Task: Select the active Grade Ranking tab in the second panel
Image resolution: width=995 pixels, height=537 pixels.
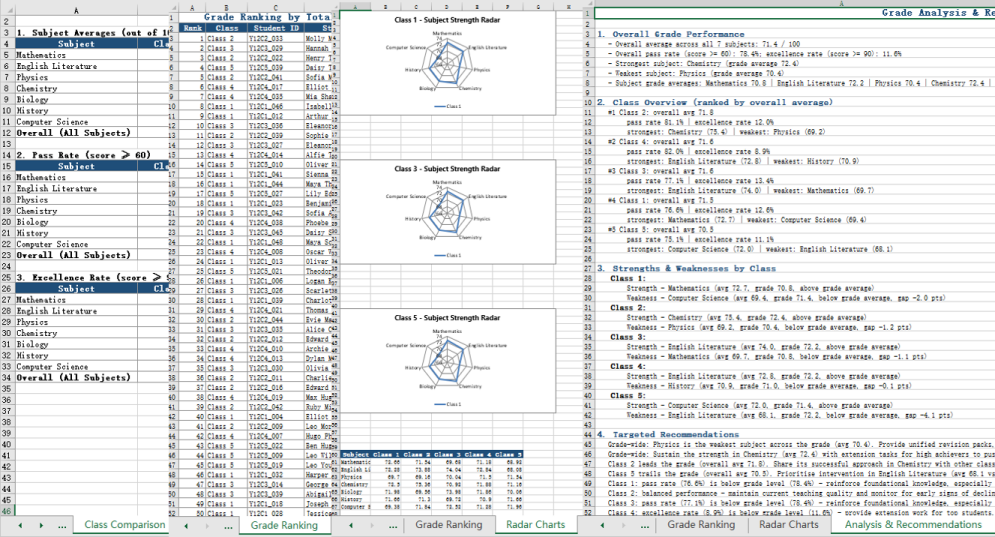Action: pyautogui.click(x=284, y=525)
